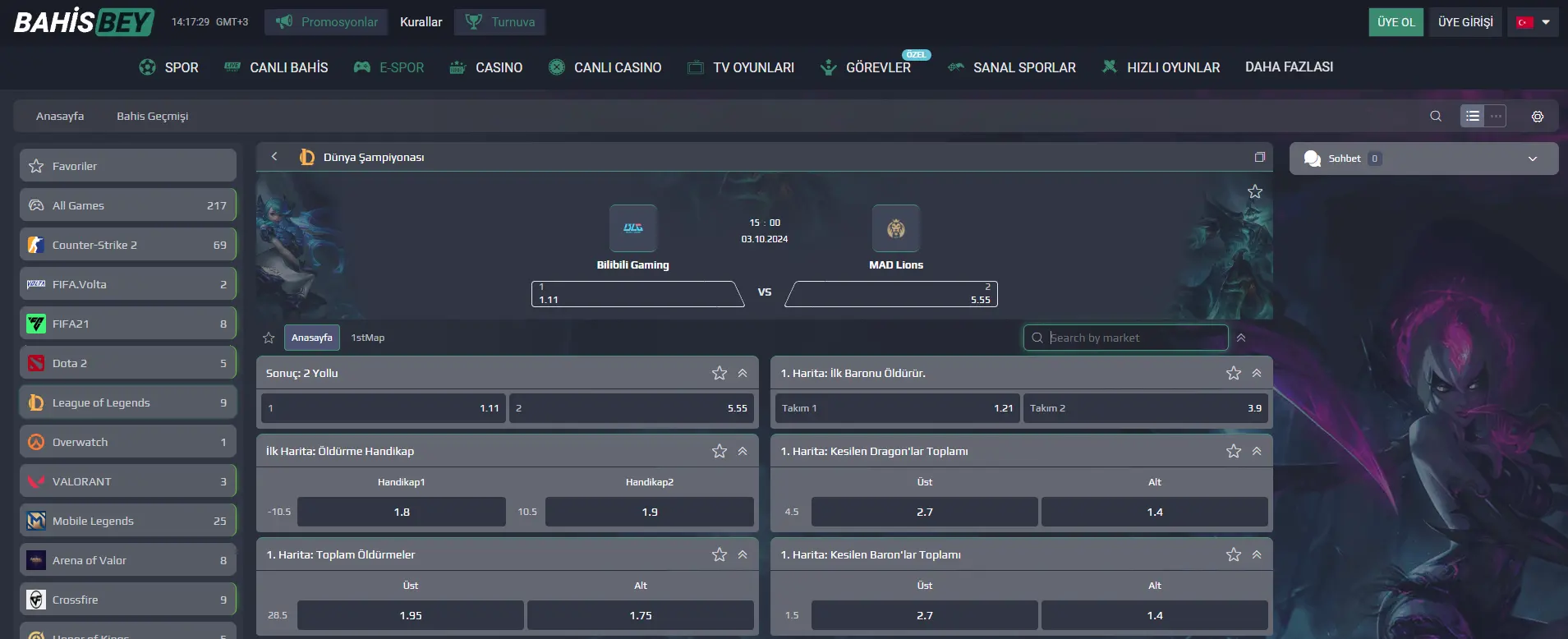
Task: Bet on Handikap1 odds 1.8
Action: (x=402, y=512)
